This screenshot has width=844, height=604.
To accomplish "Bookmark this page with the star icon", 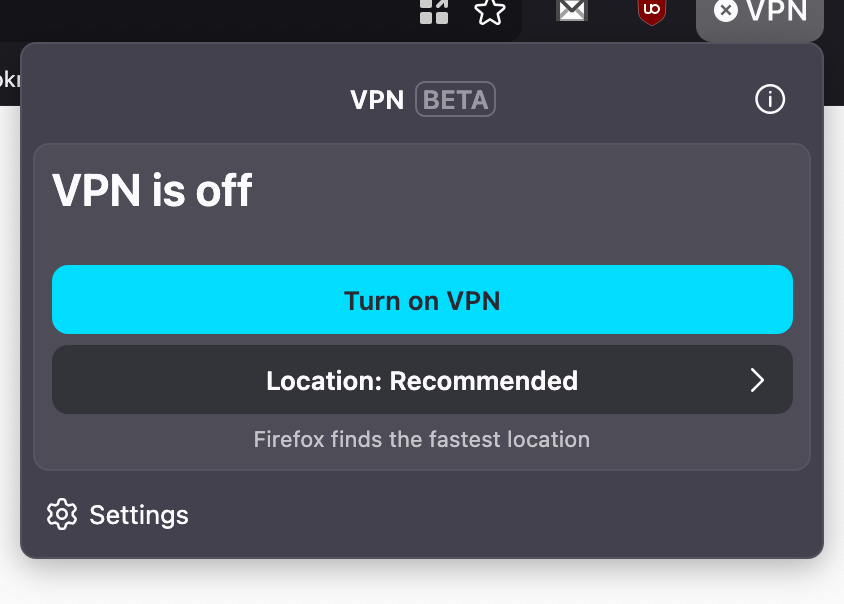I will pos(490,11).
